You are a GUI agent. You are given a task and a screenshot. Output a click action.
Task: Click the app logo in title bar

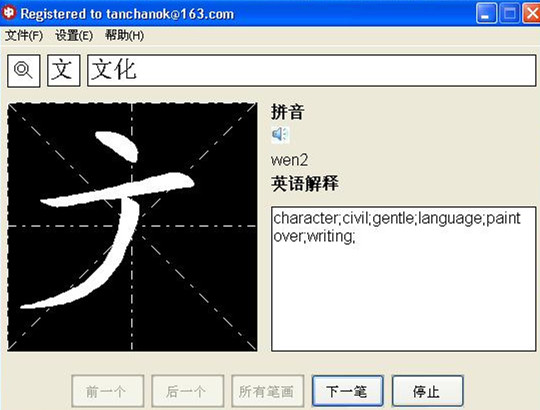click(x=9, y=12)
